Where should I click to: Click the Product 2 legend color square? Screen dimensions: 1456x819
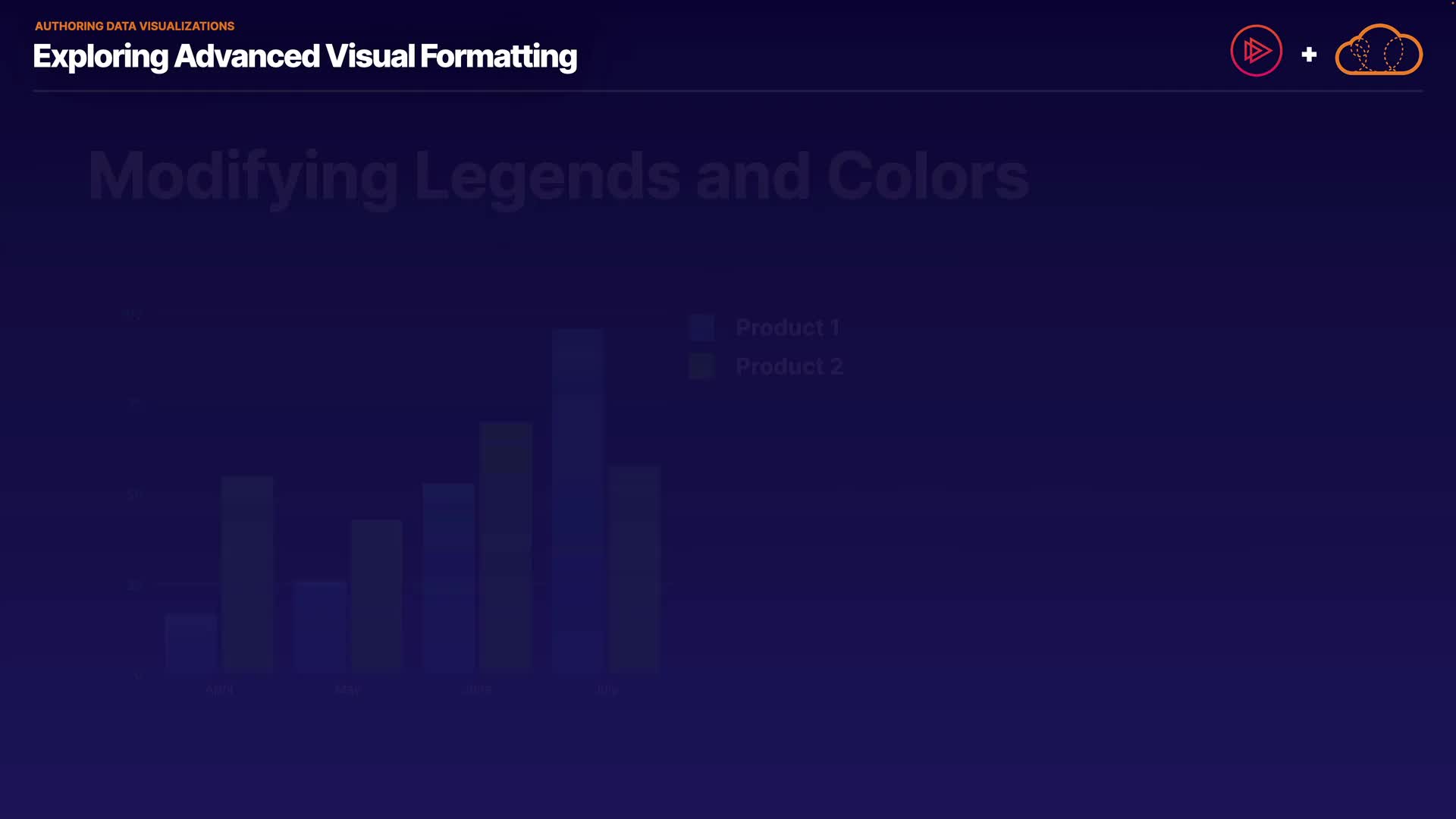[x=701, y=366]
